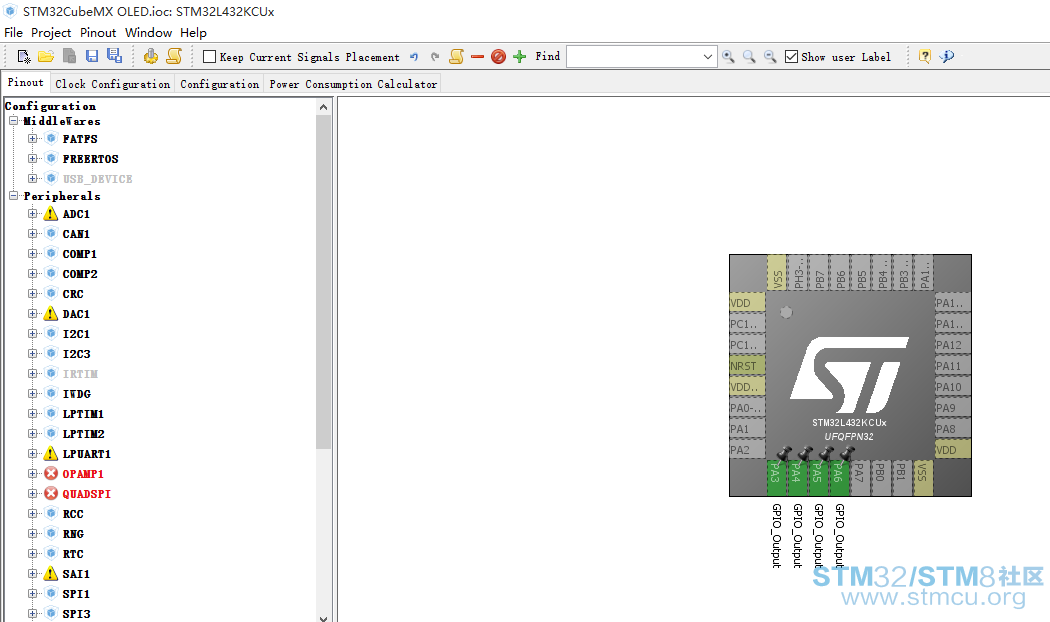Viewport: 1050px width, 622px height.
Task: Click the greyed-out document icon beside Save
Action: (69, 56)
